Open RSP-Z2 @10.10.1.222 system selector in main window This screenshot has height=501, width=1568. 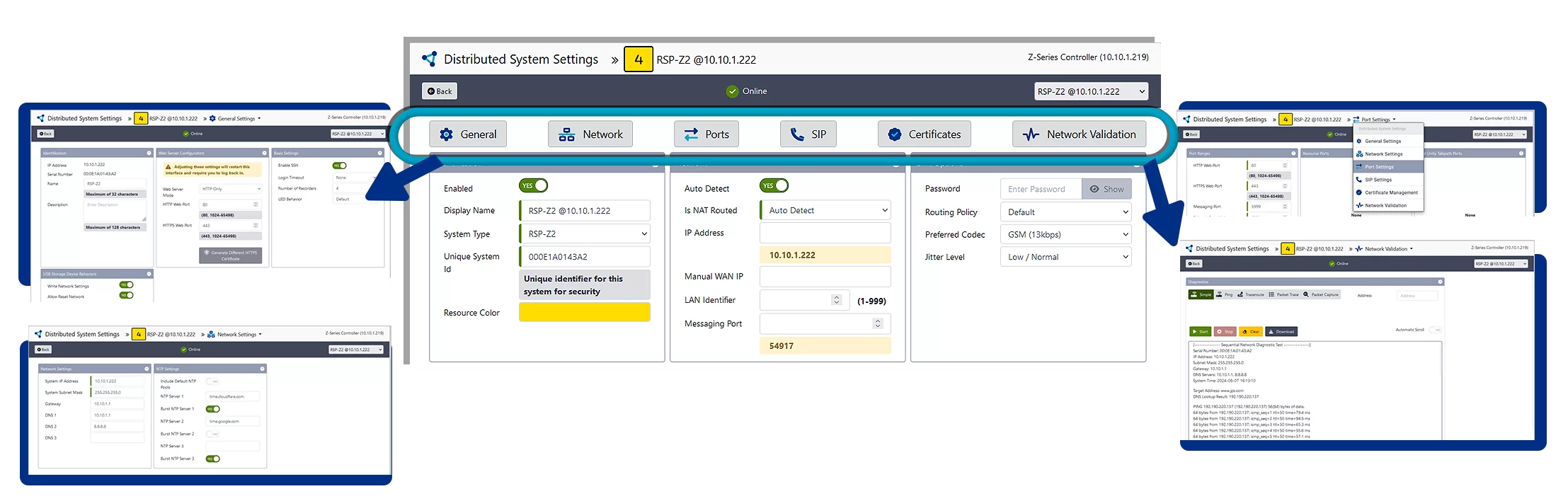click(x=1091, y=91)
